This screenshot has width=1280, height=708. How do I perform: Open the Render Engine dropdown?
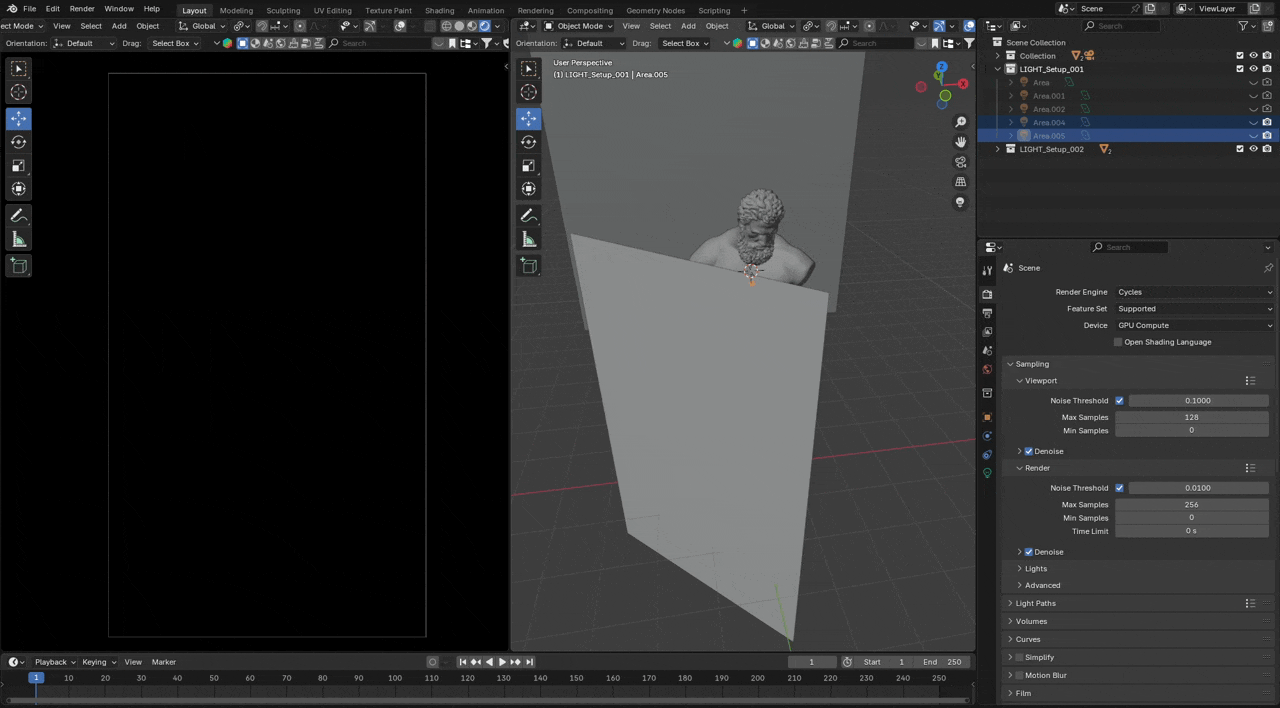[1194, 292]
